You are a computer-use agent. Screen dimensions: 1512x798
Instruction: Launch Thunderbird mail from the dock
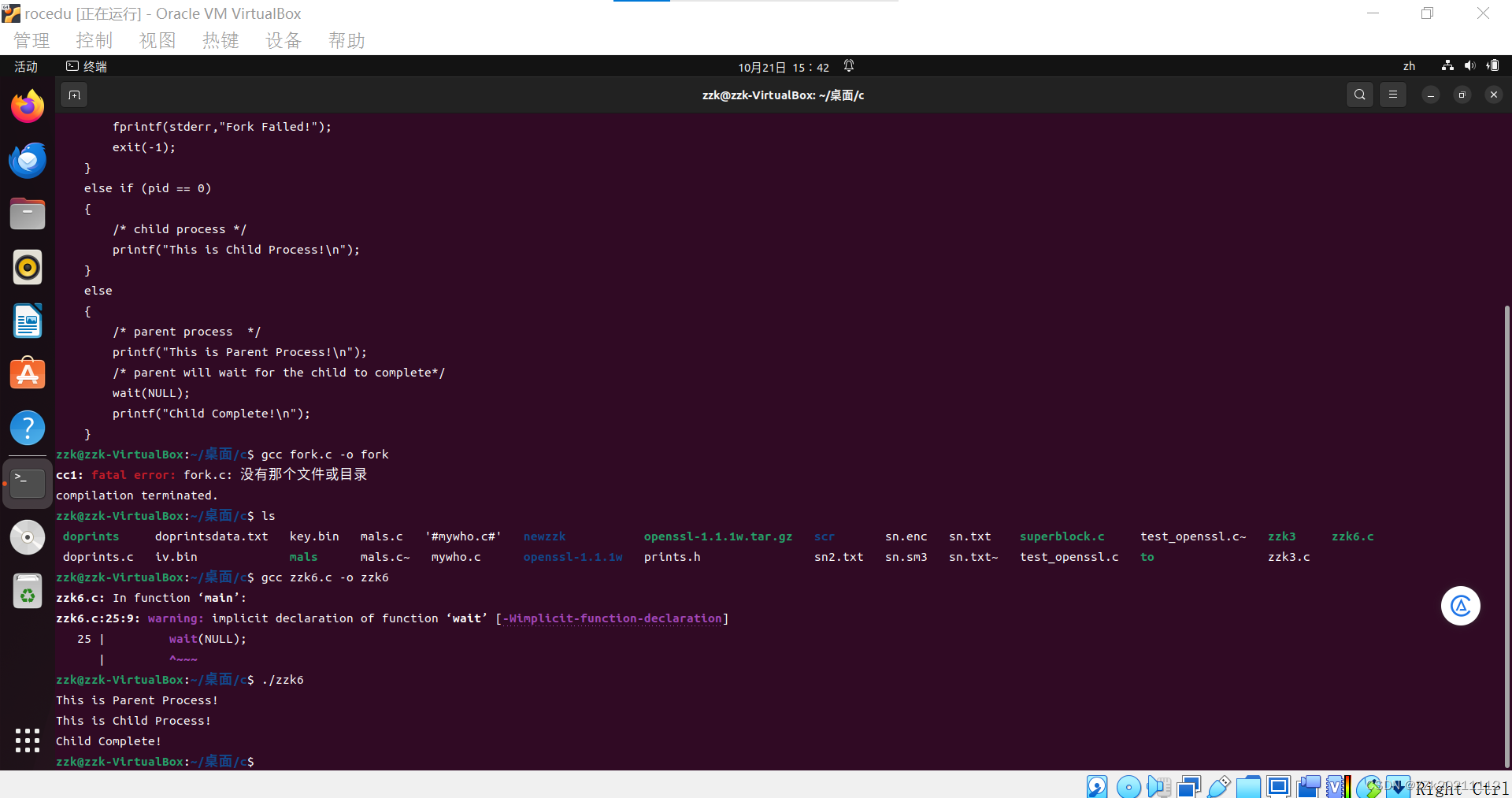(28, 160)
